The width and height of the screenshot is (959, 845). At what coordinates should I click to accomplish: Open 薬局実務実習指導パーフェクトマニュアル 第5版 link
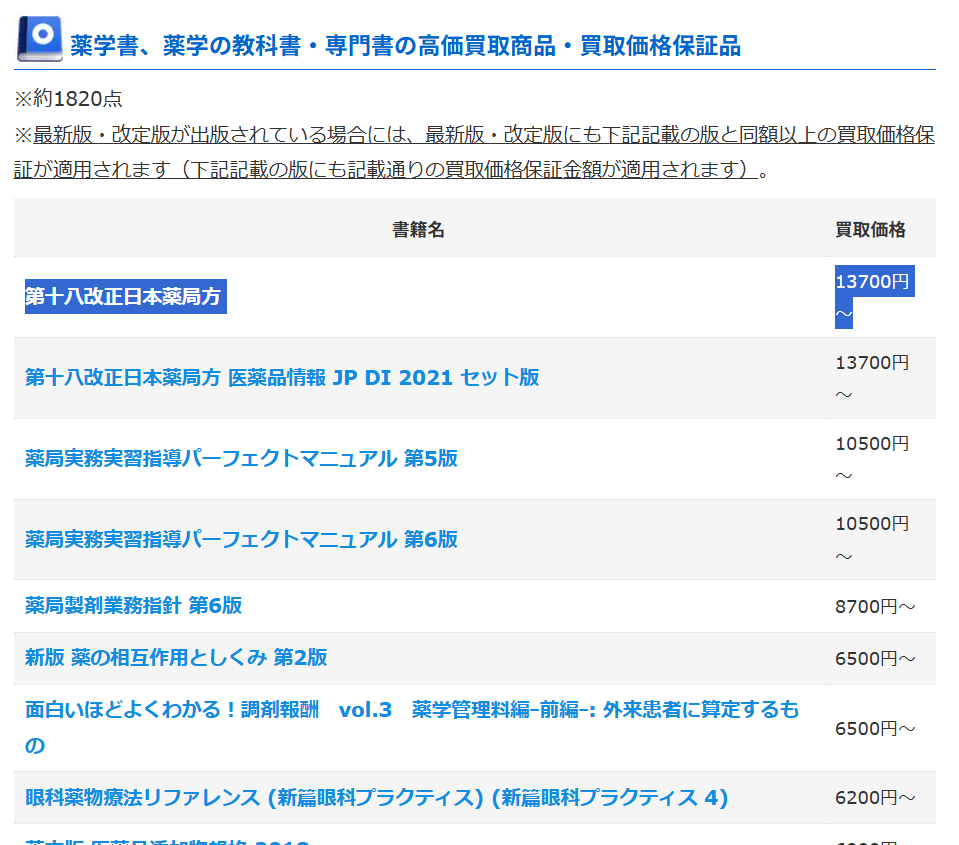click(x=241, y=459)
